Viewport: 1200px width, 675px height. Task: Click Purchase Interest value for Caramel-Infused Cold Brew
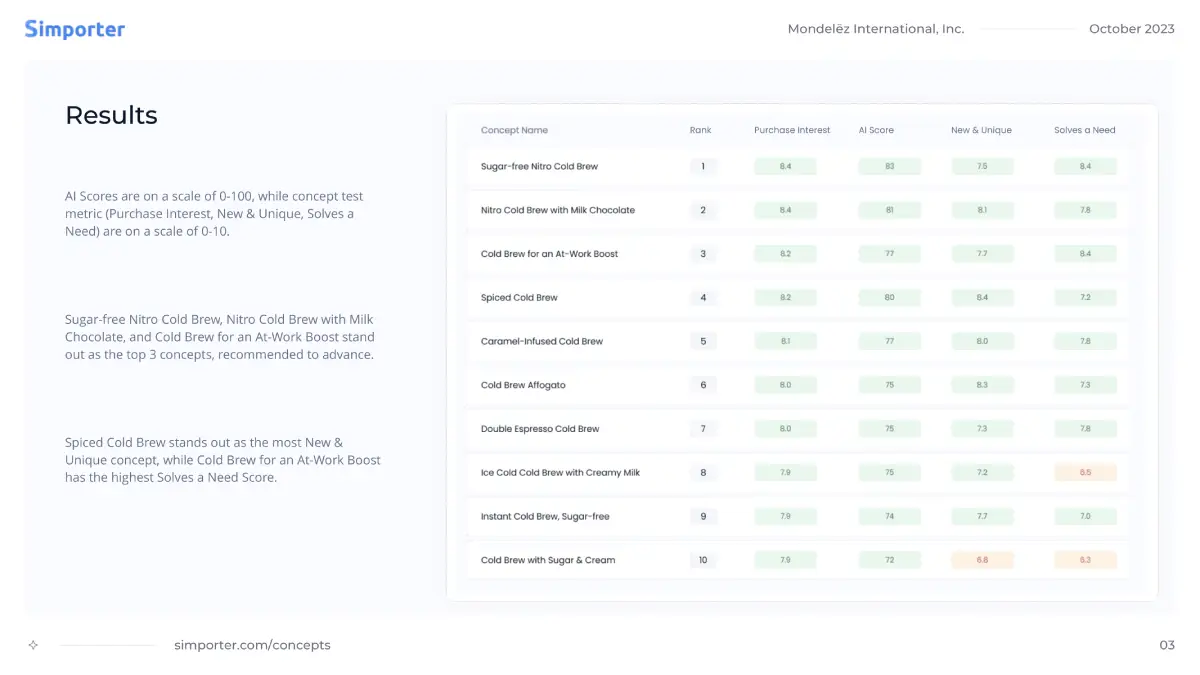[785, 341]
